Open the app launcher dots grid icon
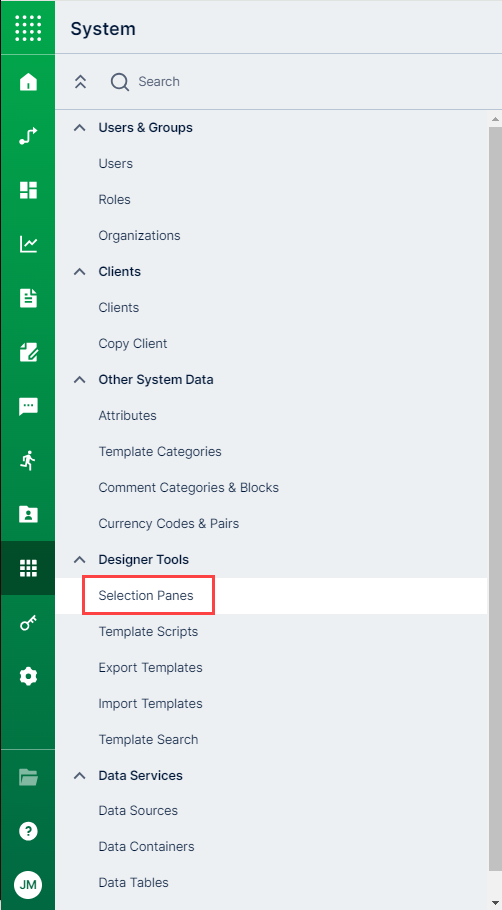Image resolution: width=502 pixels, height=910 pixels. (x=28, y=28)
